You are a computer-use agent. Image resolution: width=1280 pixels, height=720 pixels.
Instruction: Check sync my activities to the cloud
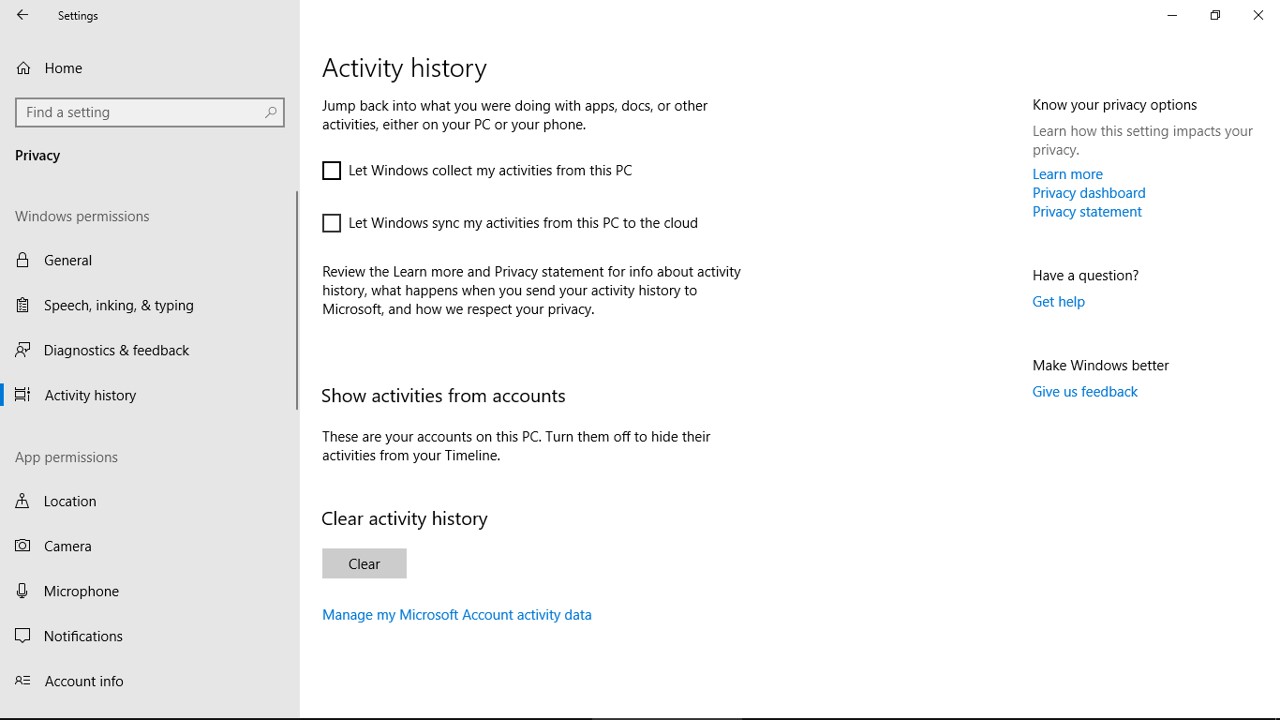[x=332, y=223]
